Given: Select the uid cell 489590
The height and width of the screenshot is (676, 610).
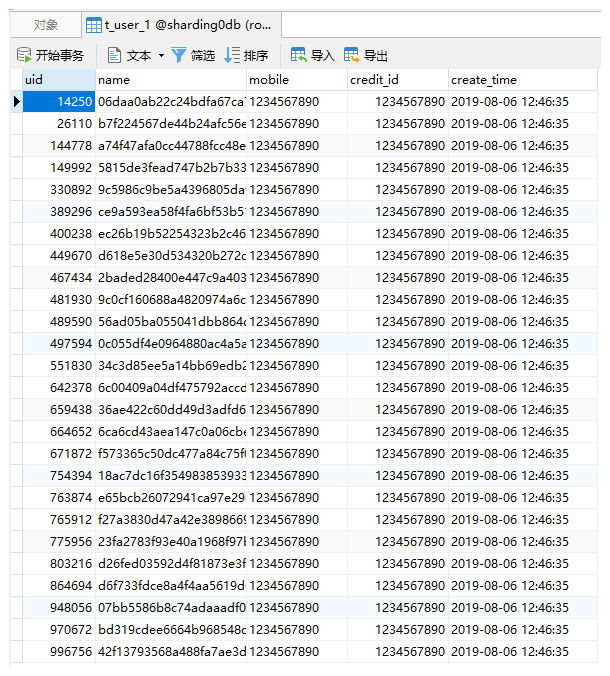Looking at the screenshot, I should [59, 322].
